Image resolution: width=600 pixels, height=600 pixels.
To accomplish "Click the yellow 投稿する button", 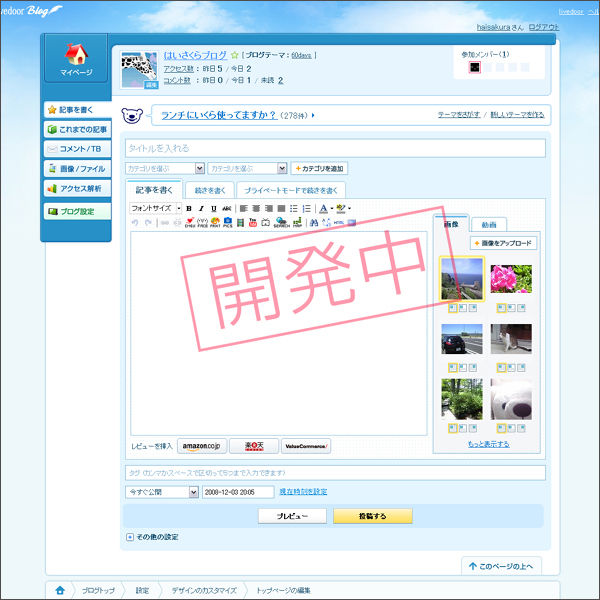I will point(373,516).
